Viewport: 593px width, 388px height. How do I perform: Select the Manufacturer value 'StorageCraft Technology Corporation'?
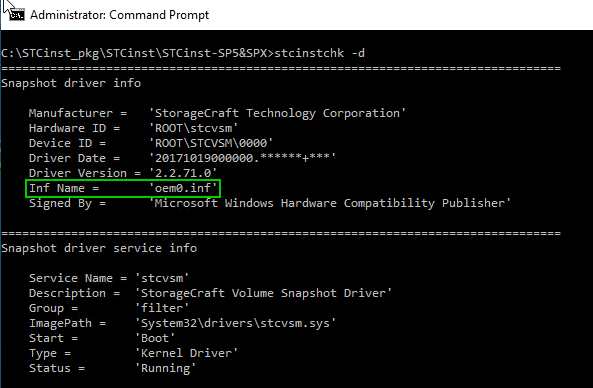(x=278, y=113)
